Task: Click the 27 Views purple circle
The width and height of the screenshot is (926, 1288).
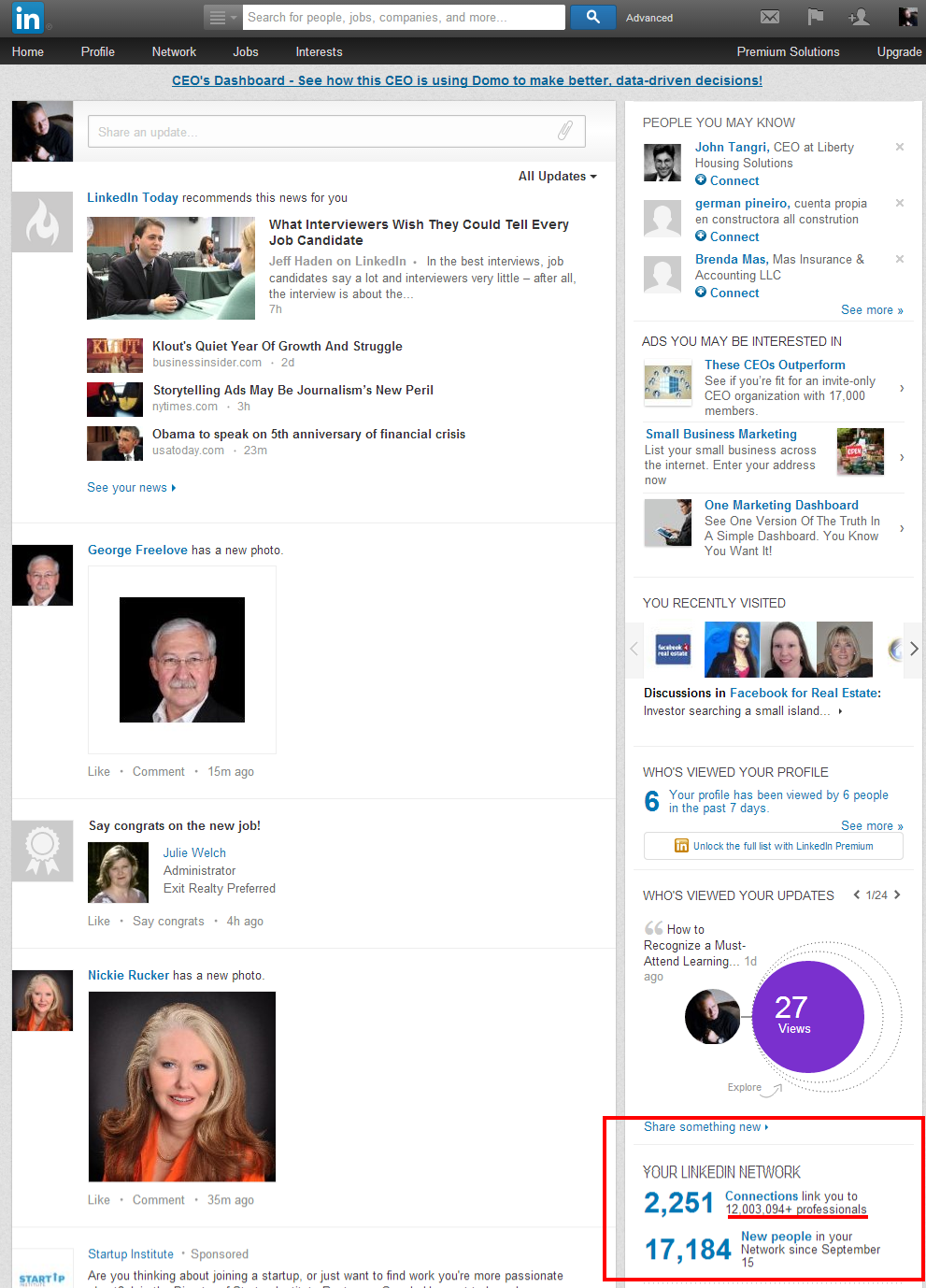Action: (808, 1017)
